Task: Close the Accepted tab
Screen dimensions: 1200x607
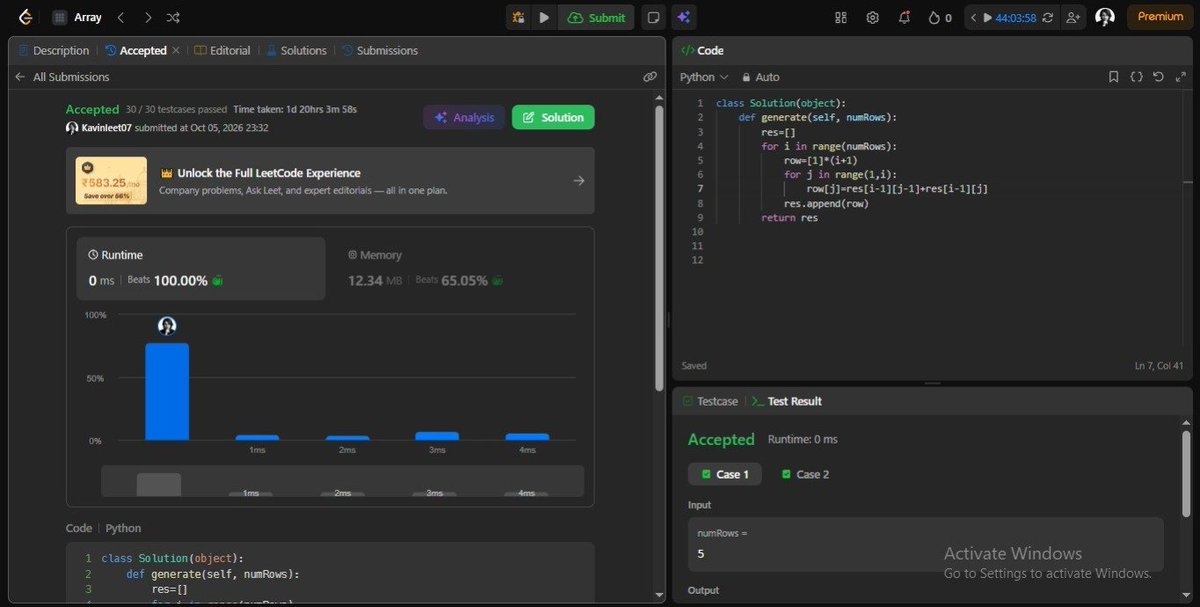Action: click(176, 50)
